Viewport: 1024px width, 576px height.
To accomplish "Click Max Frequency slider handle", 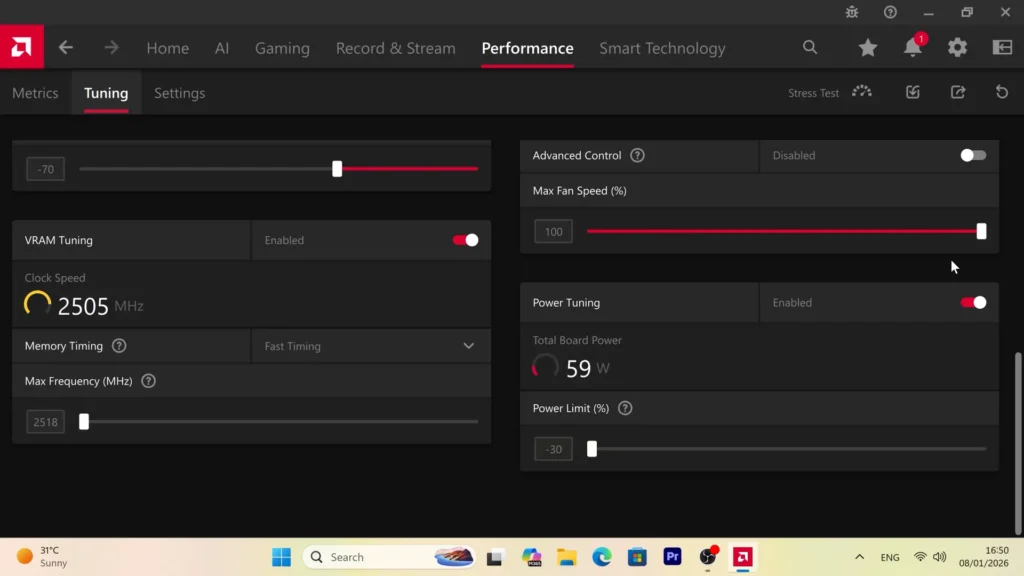I will click(x=84, y=422).
